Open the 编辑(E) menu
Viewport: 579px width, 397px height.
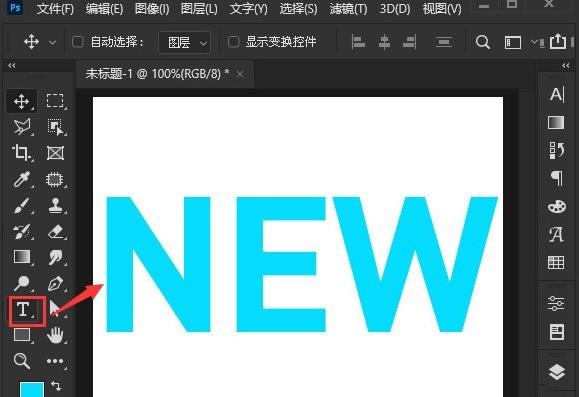(104, 8)
